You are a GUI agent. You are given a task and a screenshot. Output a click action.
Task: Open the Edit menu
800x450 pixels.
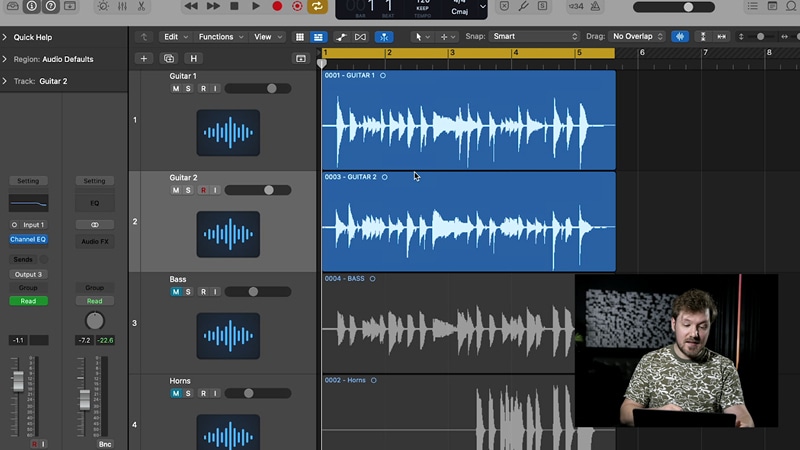click(x=175, y=37)
